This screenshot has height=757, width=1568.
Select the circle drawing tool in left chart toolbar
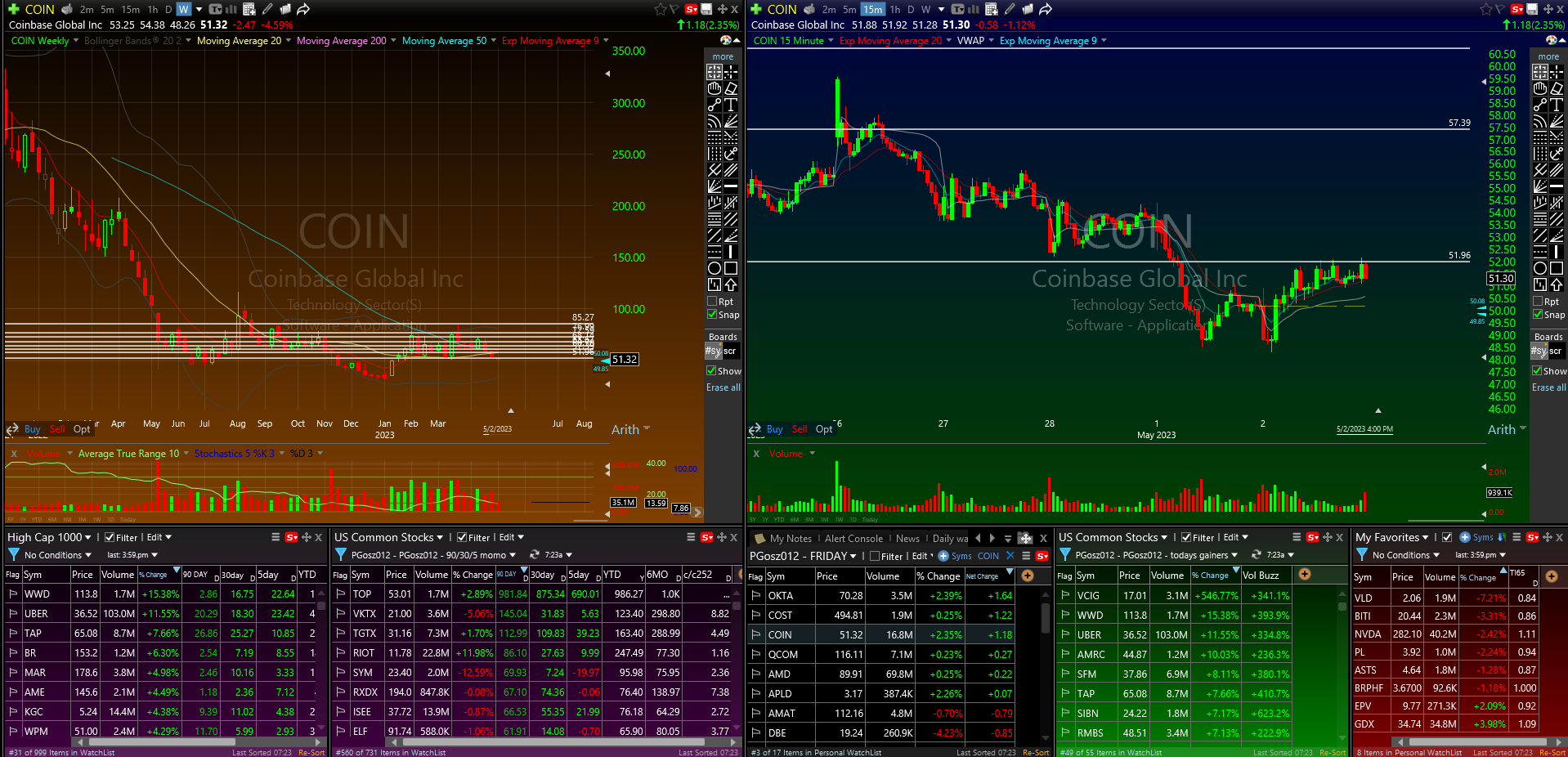tap(715, 268)
